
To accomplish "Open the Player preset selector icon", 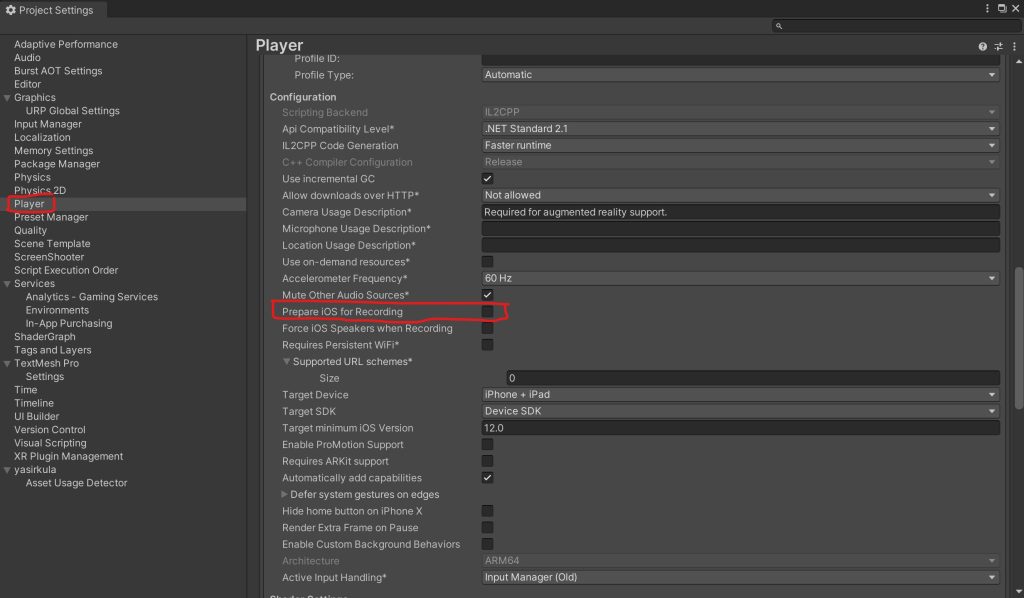I will click(x=999, y=46).
